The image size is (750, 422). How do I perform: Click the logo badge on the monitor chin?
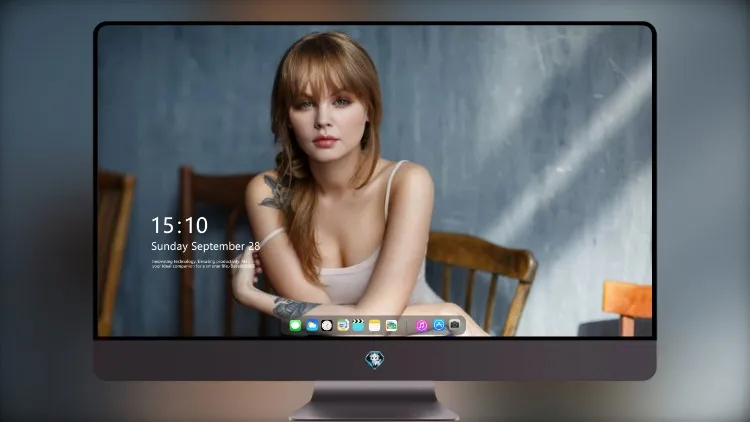(375, 360)
